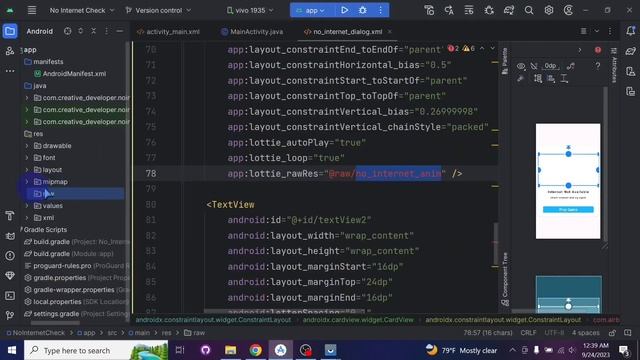Click the Attach Debugger to process icon
The image size is (640, 360).
click(489, 10)
